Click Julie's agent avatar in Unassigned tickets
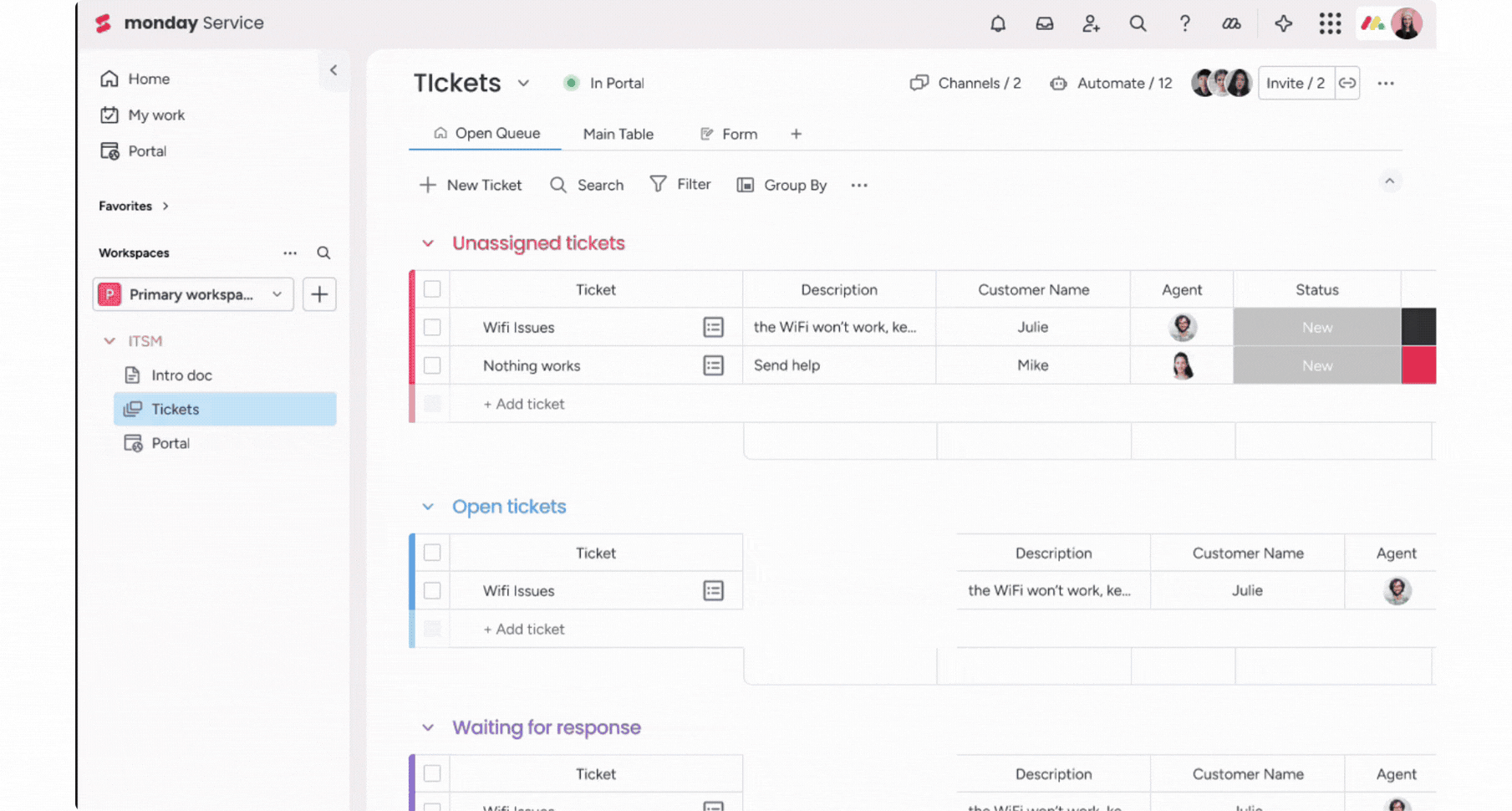The height and width of the screenshot is (811, 1512). 1182,327
